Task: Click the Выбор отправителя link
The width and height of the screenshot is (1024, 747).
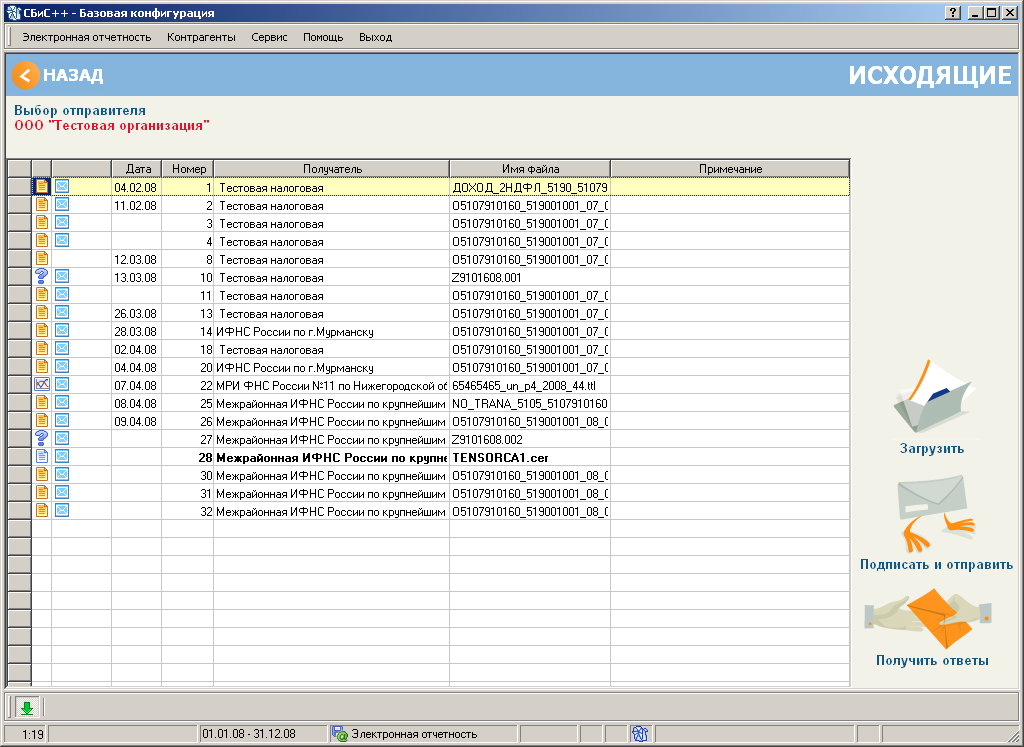Action: click(x=80, y=111)
